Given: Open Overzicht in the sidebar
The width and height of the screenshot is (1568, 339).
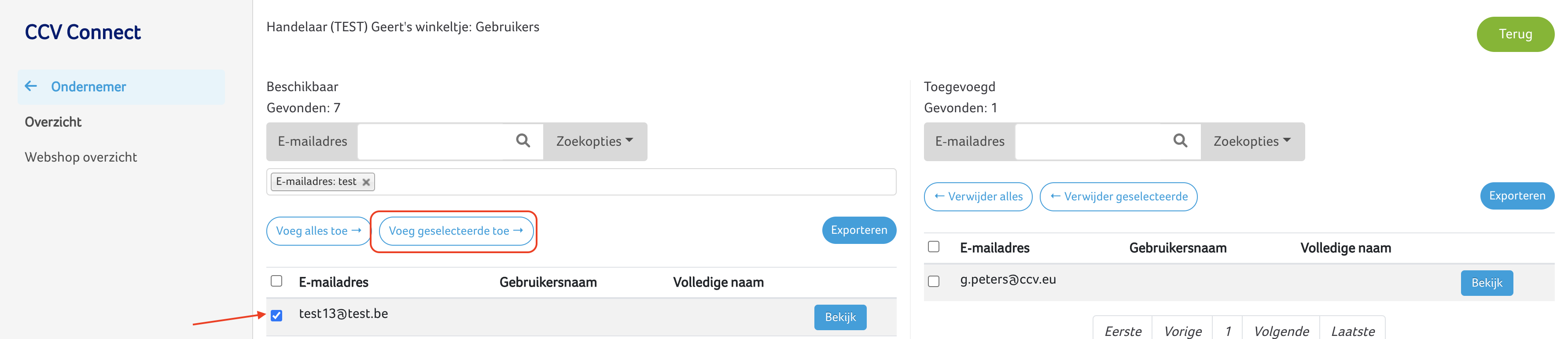Looking at the screenshot, I should (53, 122).
